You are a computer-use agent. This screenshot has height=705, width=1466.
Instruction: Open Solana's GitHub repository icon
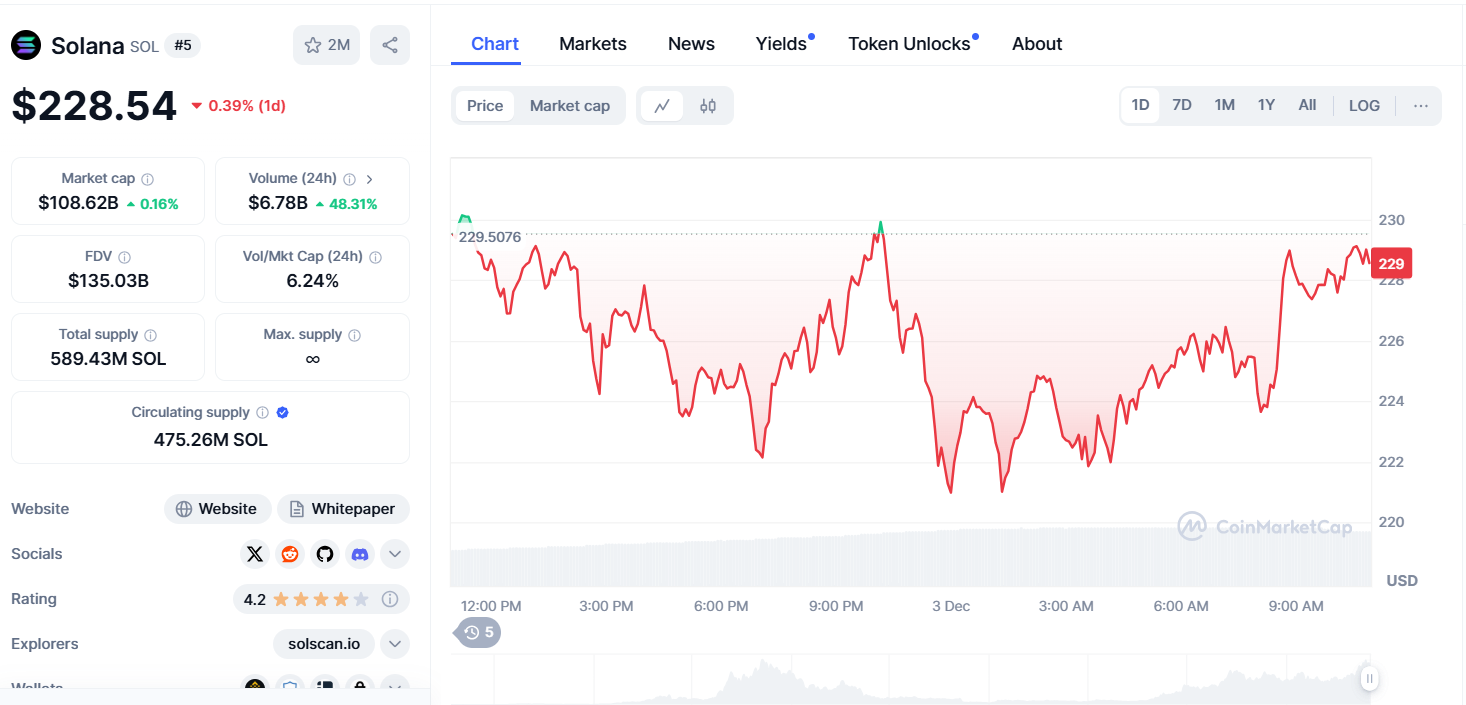click(x=324, y=554)
